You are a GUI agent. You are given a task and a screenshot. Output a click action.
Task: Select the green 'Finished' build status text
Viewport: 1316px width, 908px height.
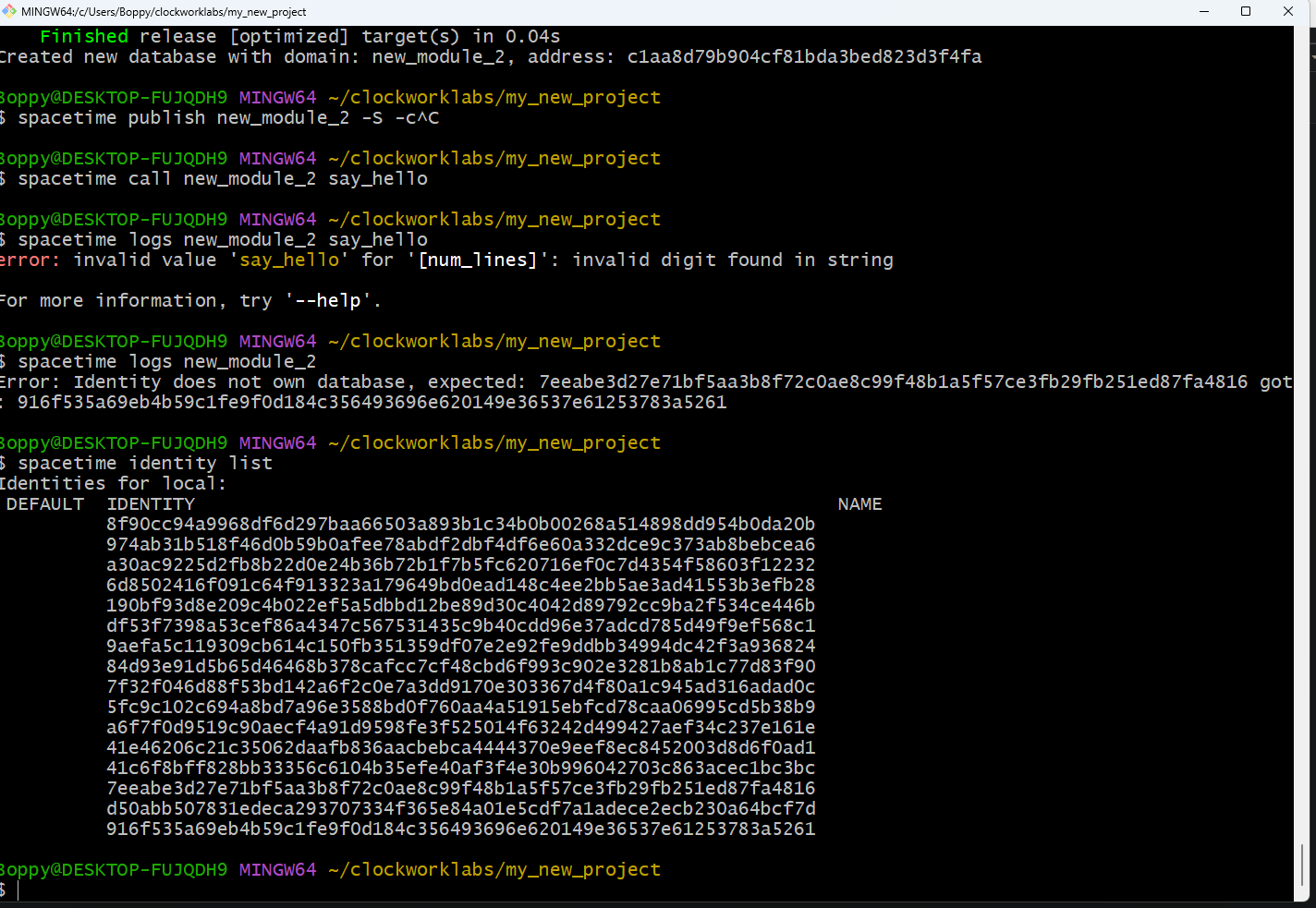click(84, 36)
